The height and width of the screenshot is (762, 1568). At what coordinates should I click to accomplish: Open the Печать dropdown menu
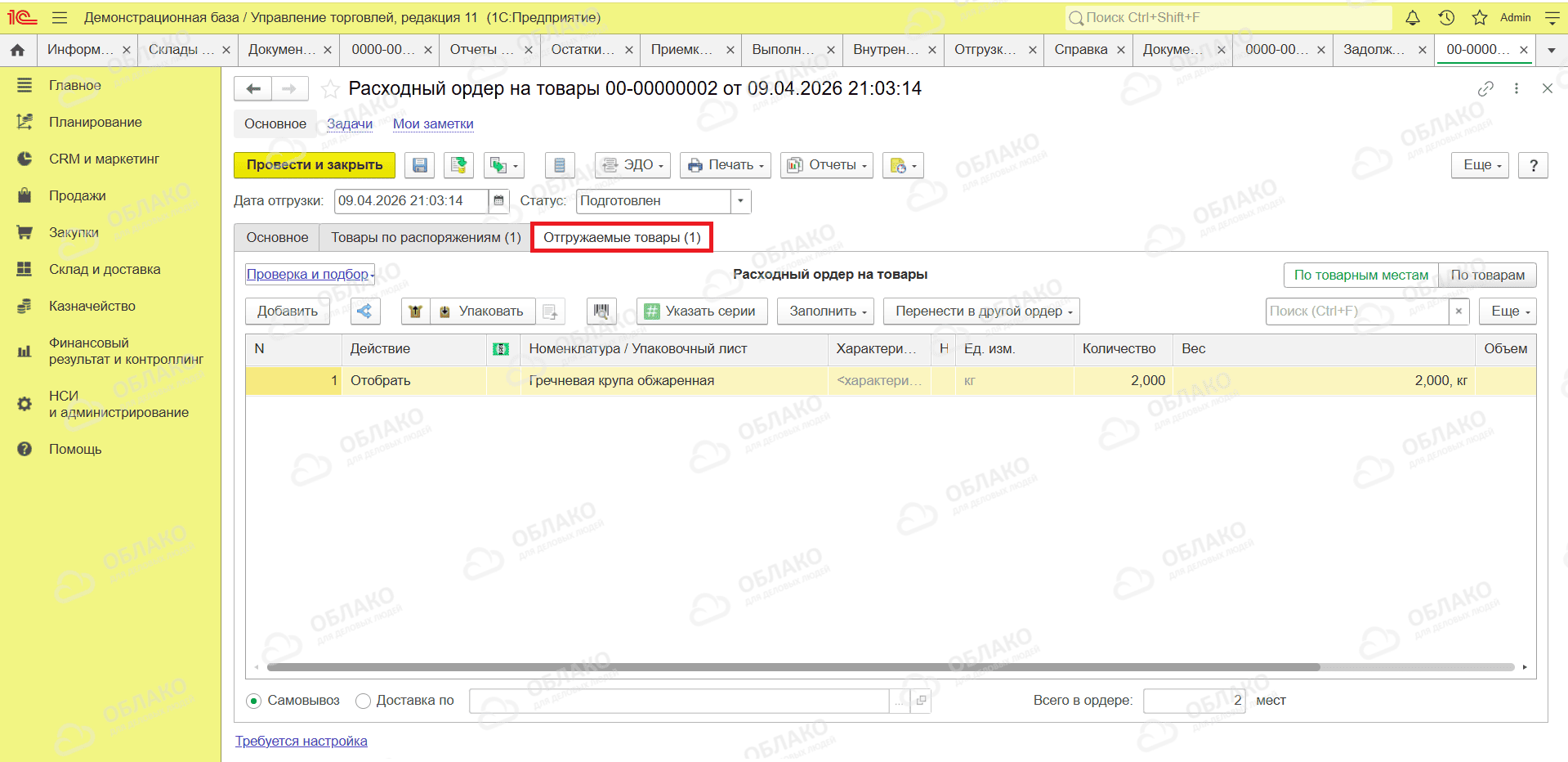(726, 165)
